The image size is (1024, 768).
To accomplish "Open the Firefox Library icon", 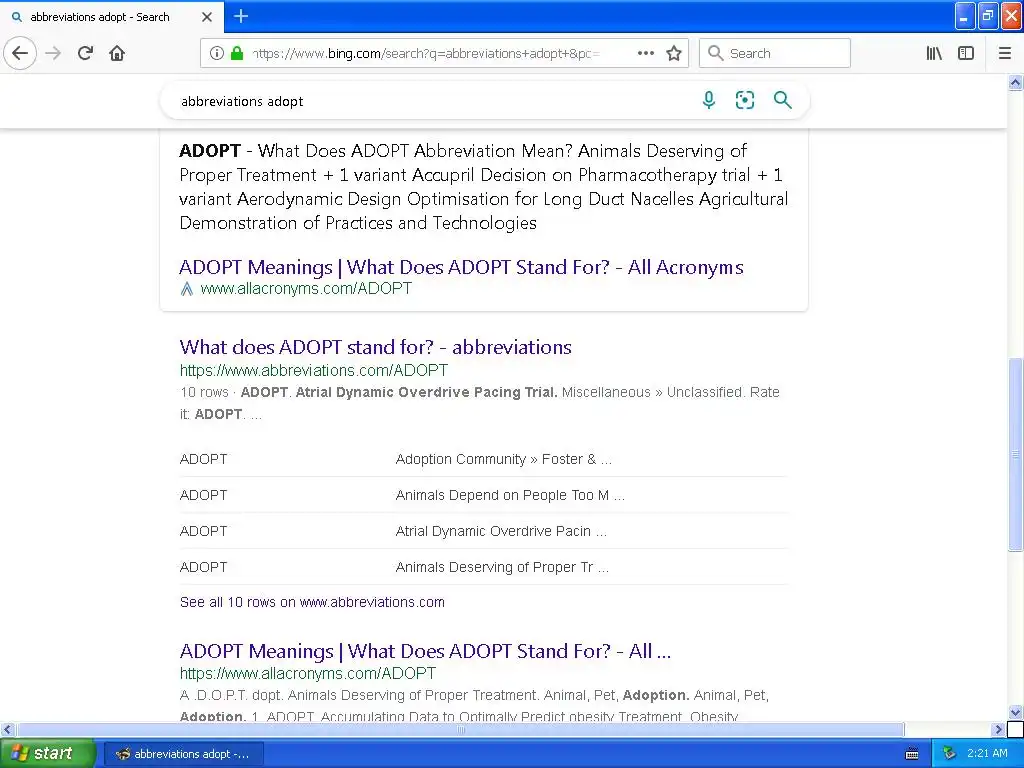I will click(x=934, y=53).
